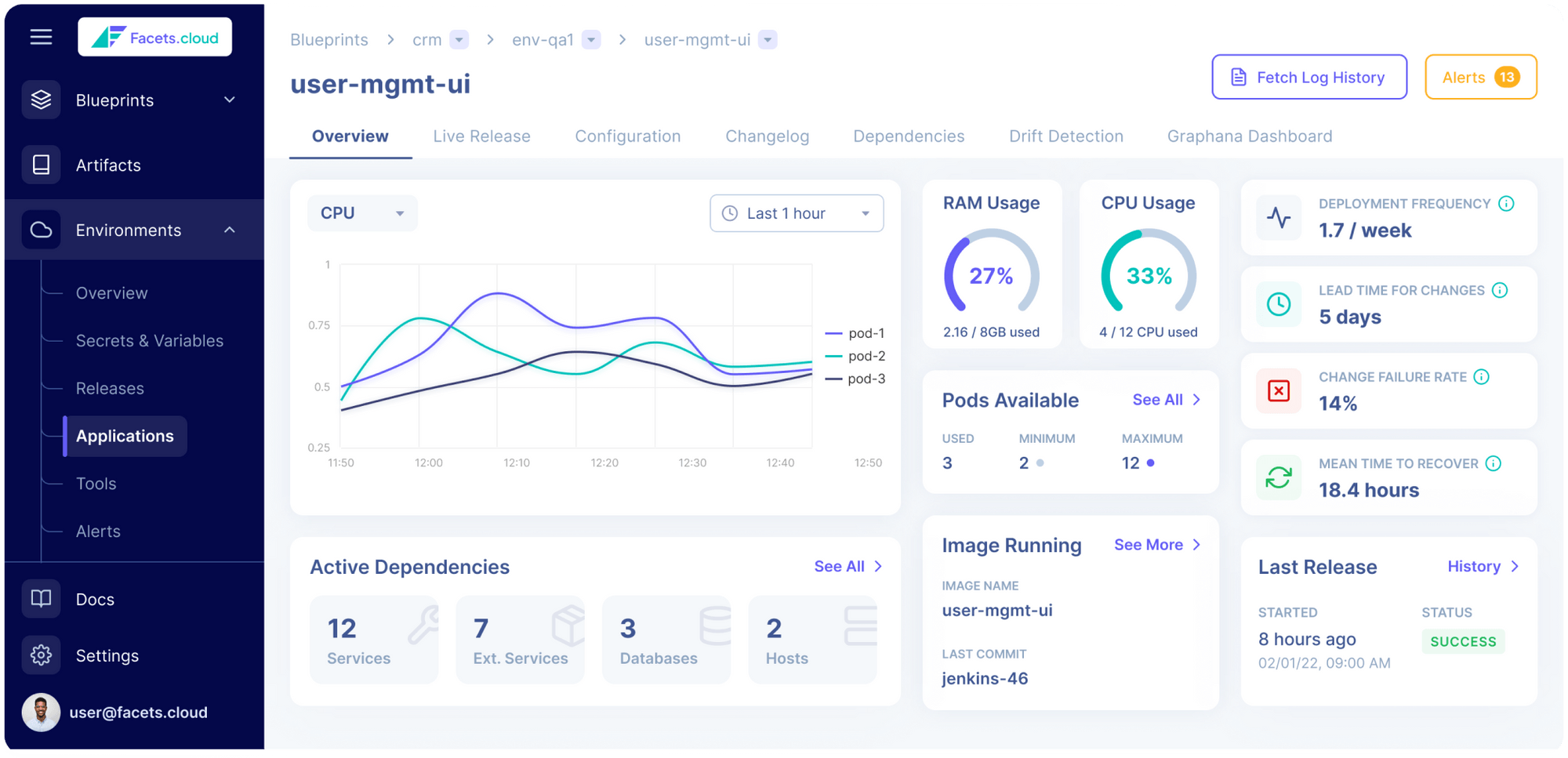Viewport: 1568px width, 758px height.
Task: Click the Deployment Frequency info icon
Action: click(1507, 204)
